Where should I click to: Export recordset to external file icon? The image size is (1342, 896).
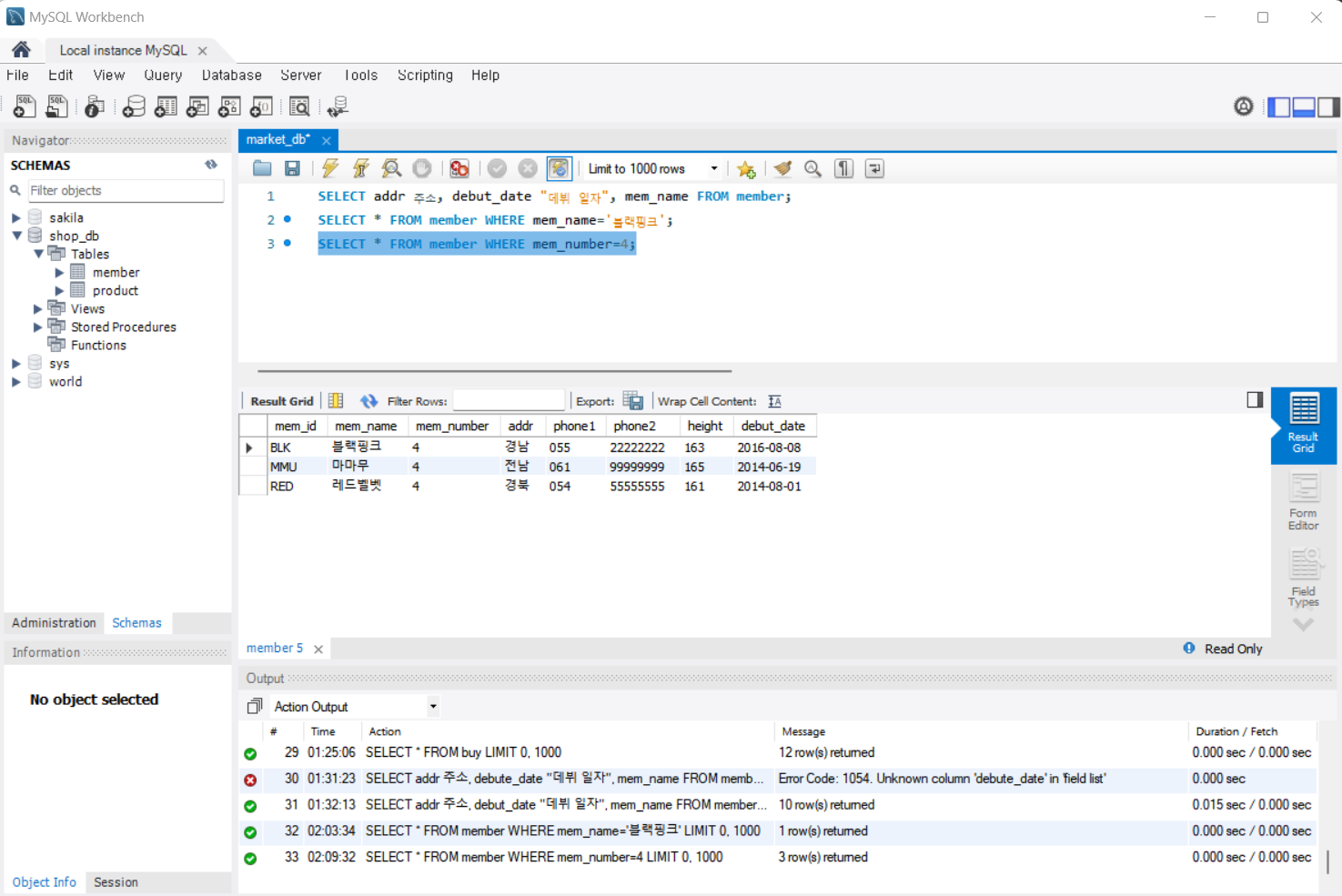pyautogui.click(x=633, y=400)
